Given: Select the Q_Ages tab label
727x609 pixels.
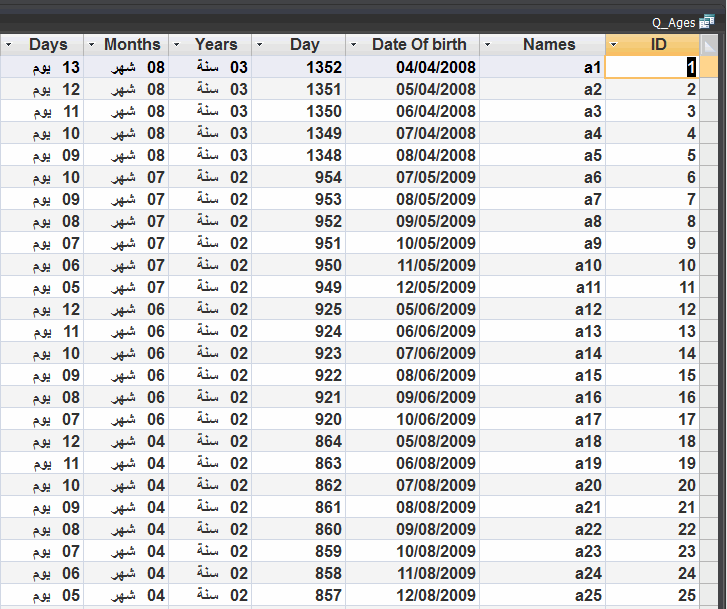Looking at the screenshot, I should coord(674,23).
